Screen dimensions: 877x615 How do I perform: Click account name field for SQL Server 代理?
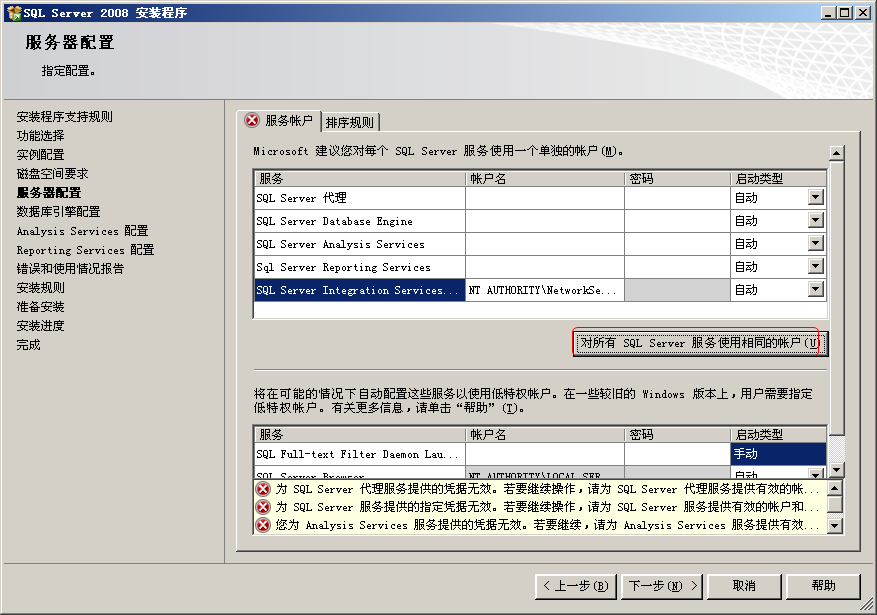[545, 198]
